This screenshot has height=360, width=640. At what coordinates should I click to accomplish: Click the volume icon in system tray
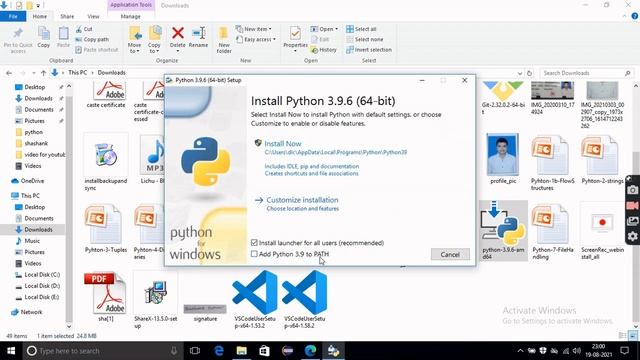(576, 351)
